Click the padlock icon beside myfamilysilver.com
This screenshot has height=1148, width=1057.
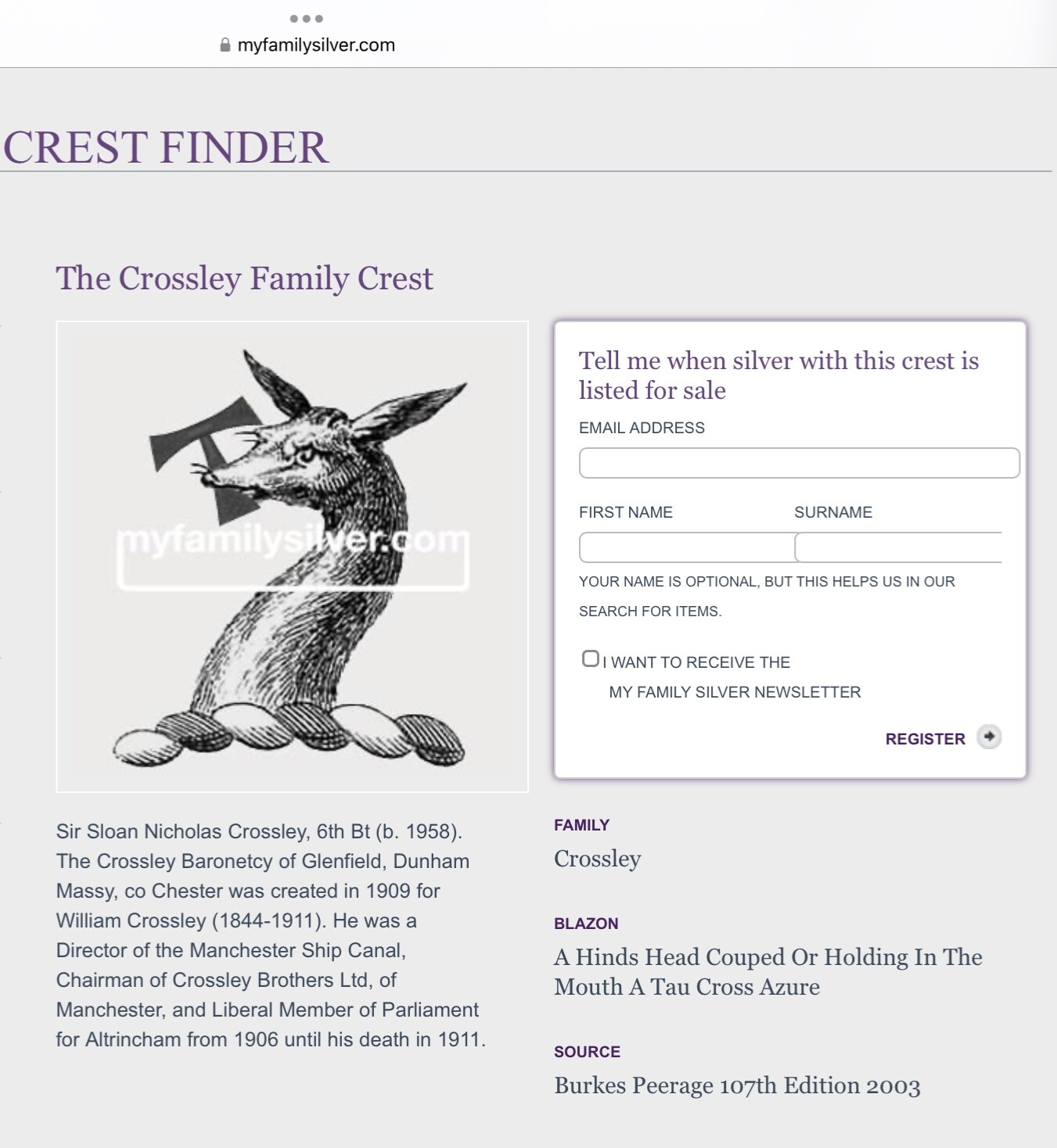[x=225, y=45]
